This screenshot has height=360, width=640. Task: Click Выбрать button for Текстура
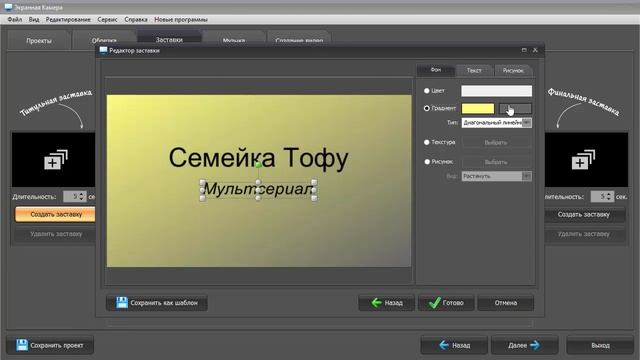[x=496, y=142]
